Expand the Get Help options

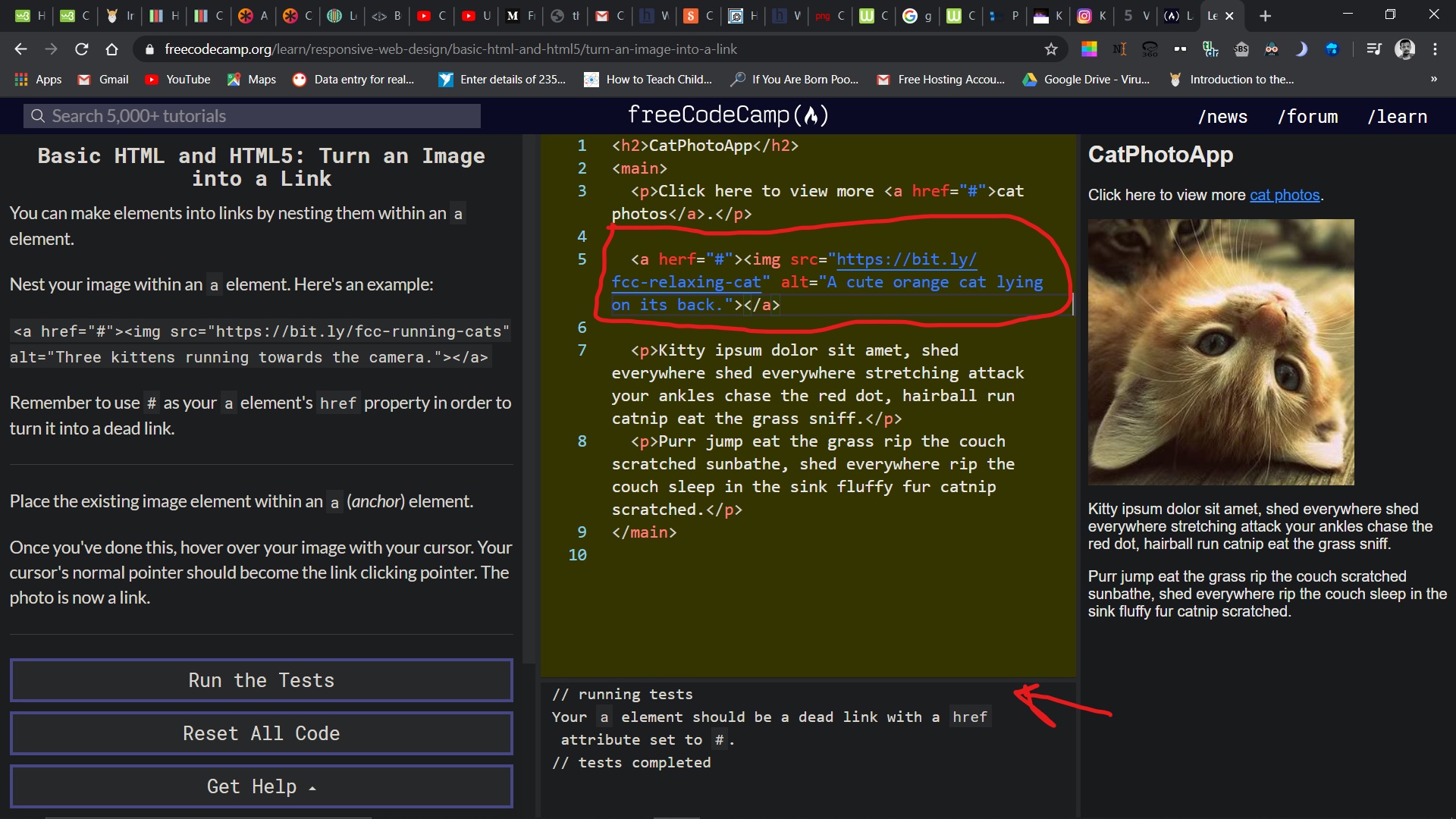tap(261, 786)
